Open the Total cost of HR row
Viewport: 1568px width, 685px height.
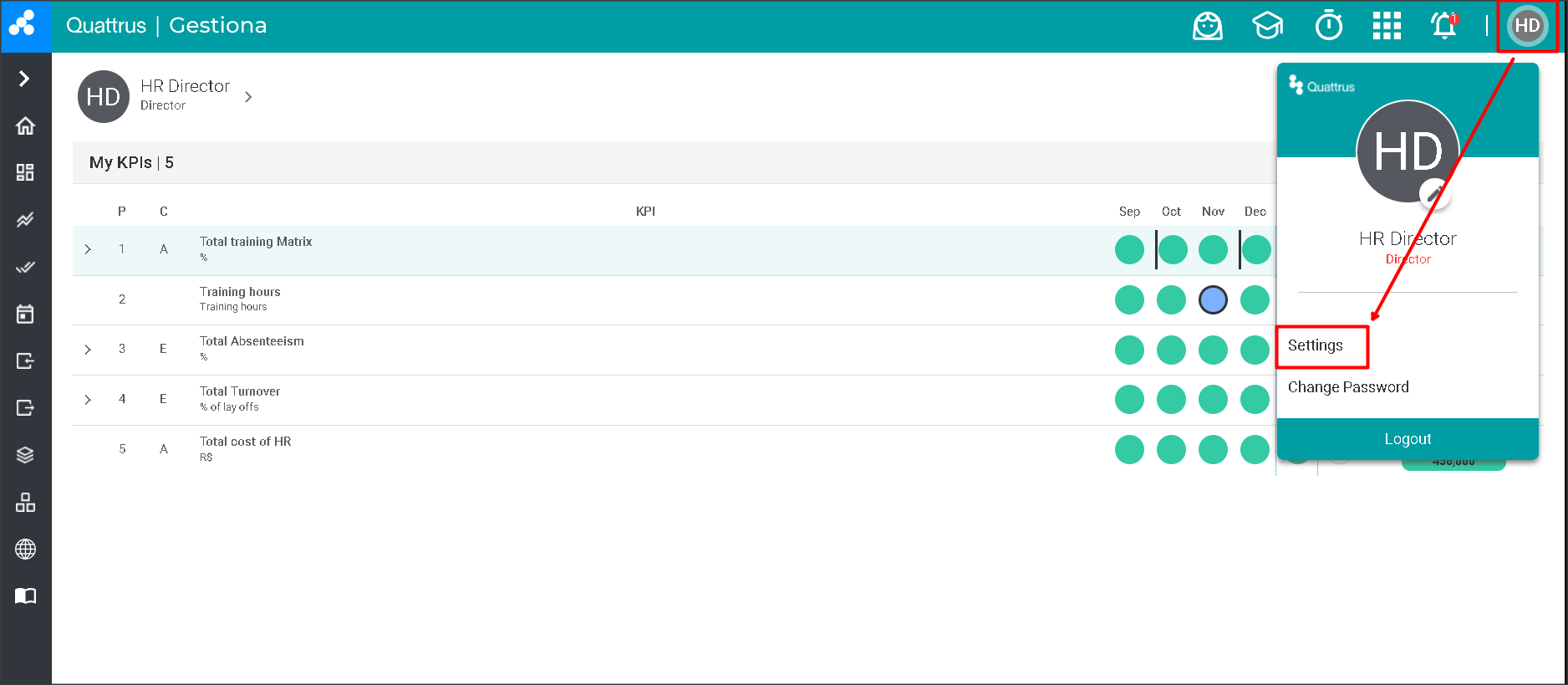click(246, 442)
